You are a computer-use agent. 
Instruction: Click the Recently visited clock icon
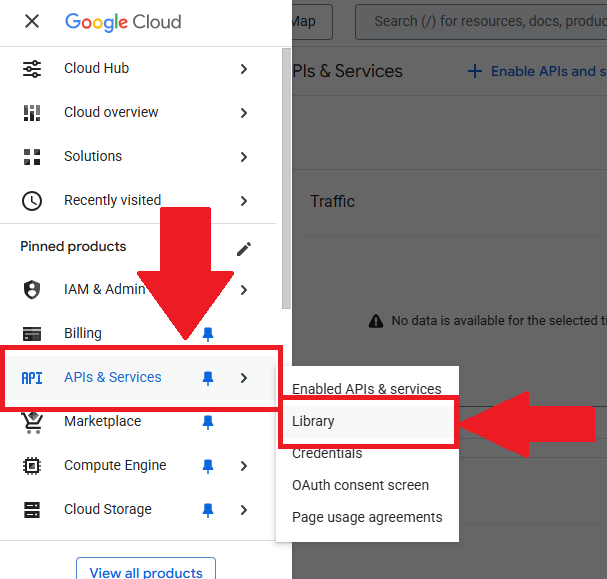[x=32, y=201]
